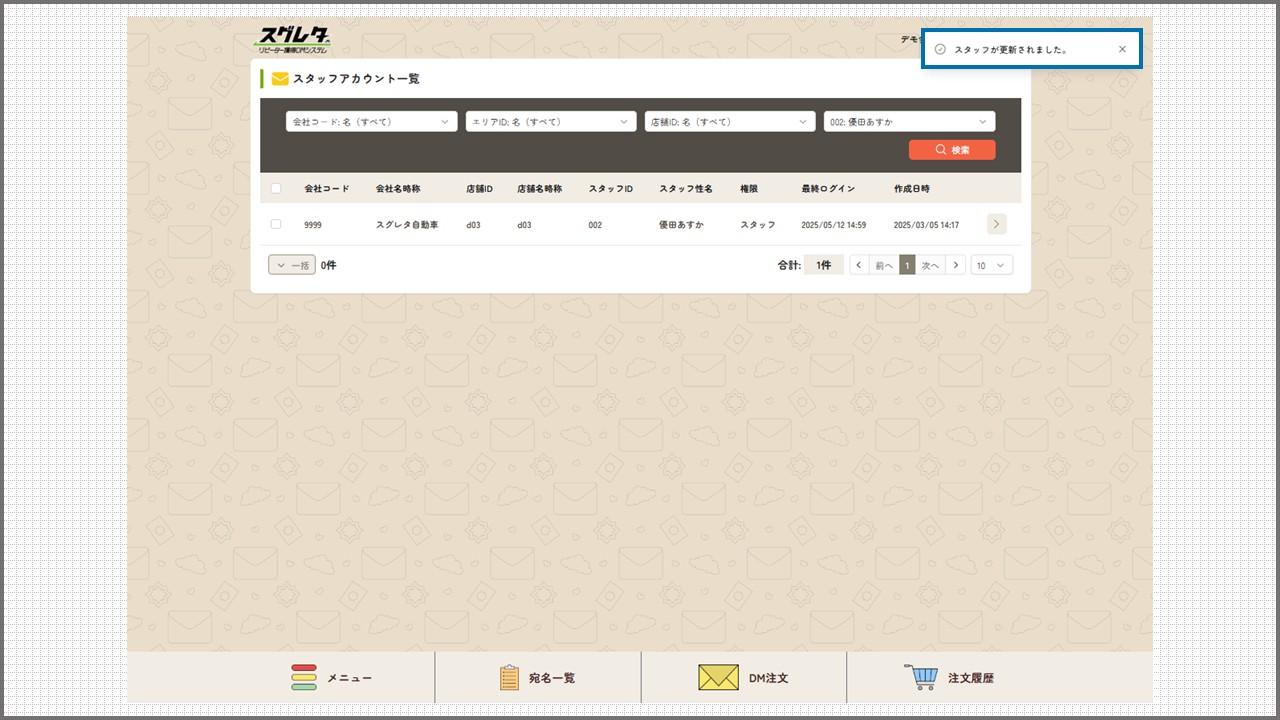Toggle the select-all checkbox in table header
The height and width of the screenshot is (720, 1280).
[276, 189]
